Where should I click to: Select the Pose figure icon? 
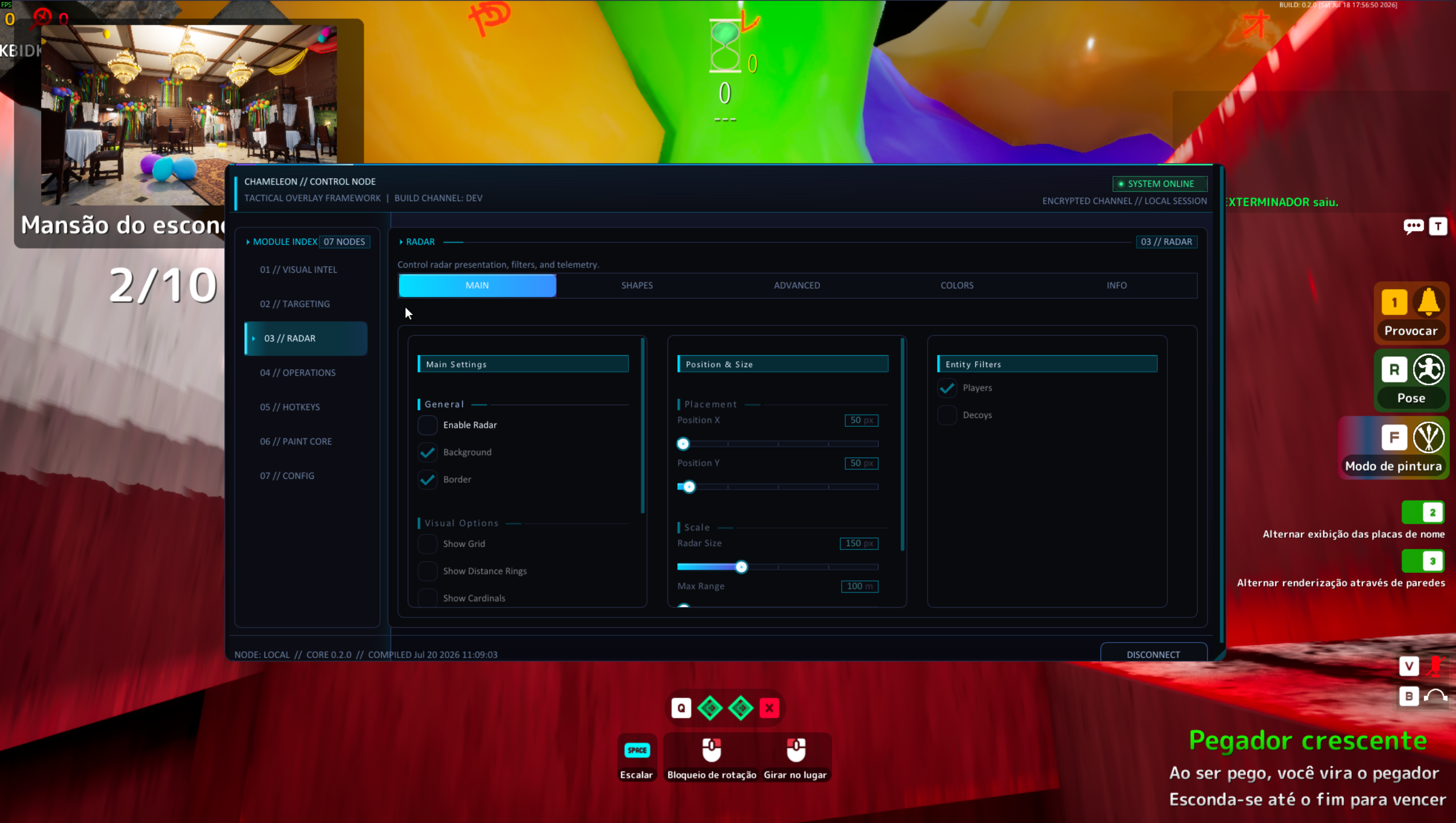coord(1429,369)
